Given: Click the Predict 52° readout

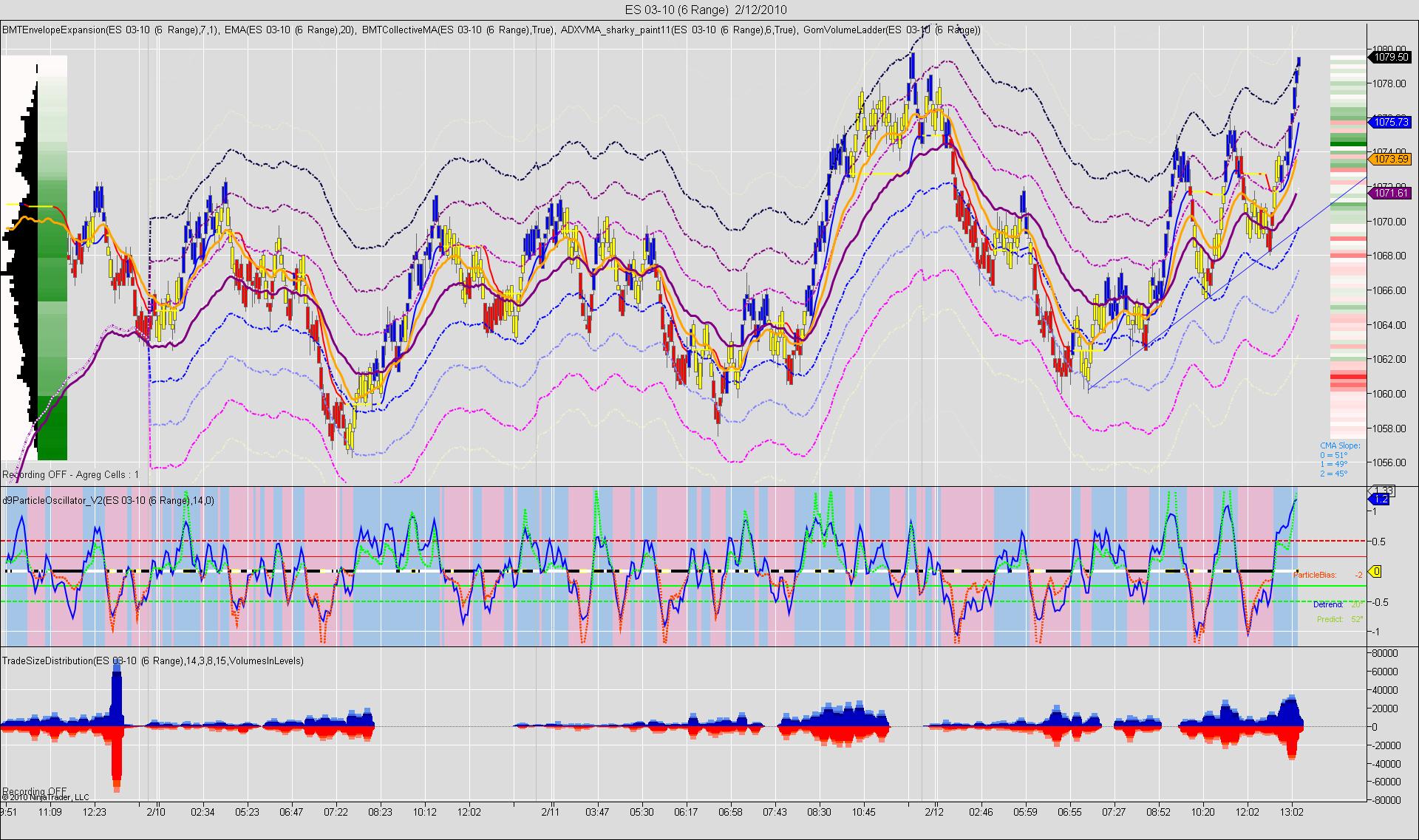Looking at the screenshot, I should coord(1339,619).
